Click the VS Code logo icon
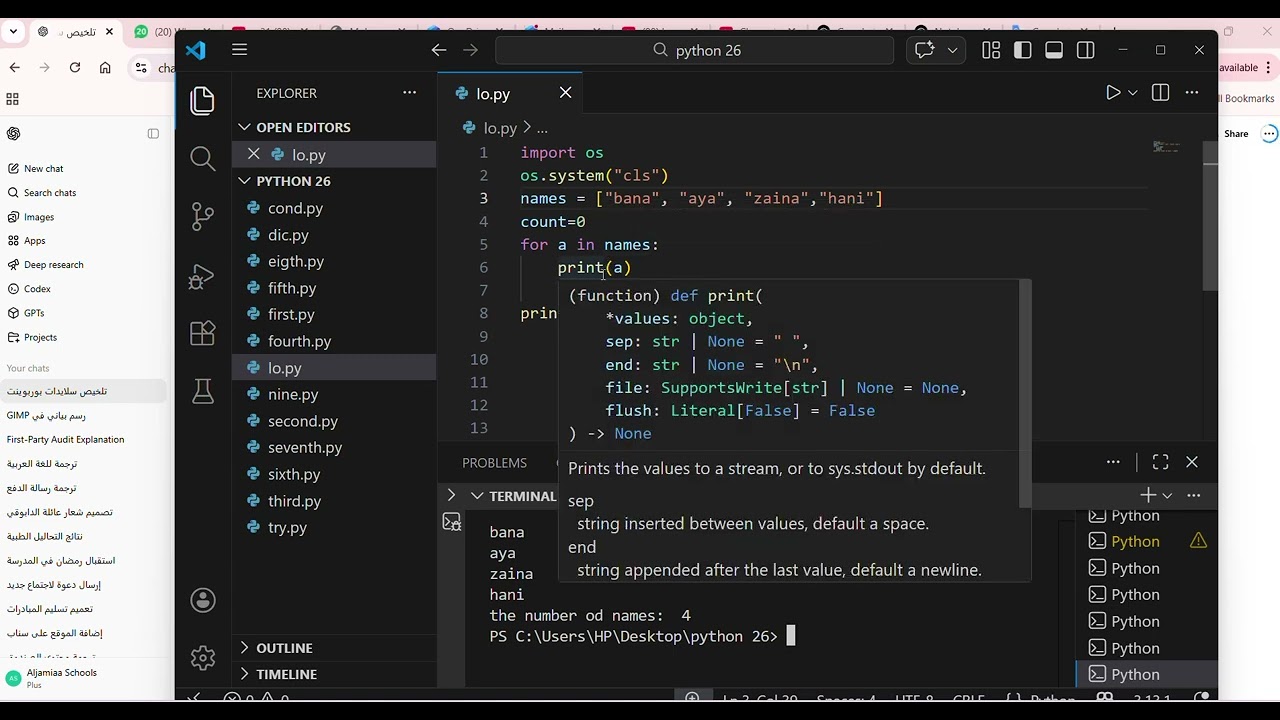This screenshot has width=1280, height=720. [x=196, y=50]
